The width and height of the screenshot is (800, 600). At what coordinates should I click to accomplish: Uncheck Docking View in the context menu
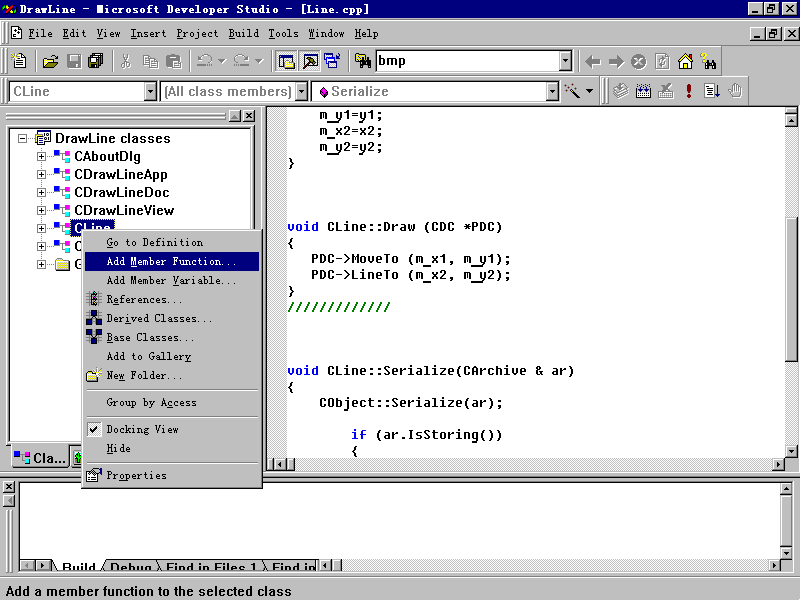(x=172, y=430)
